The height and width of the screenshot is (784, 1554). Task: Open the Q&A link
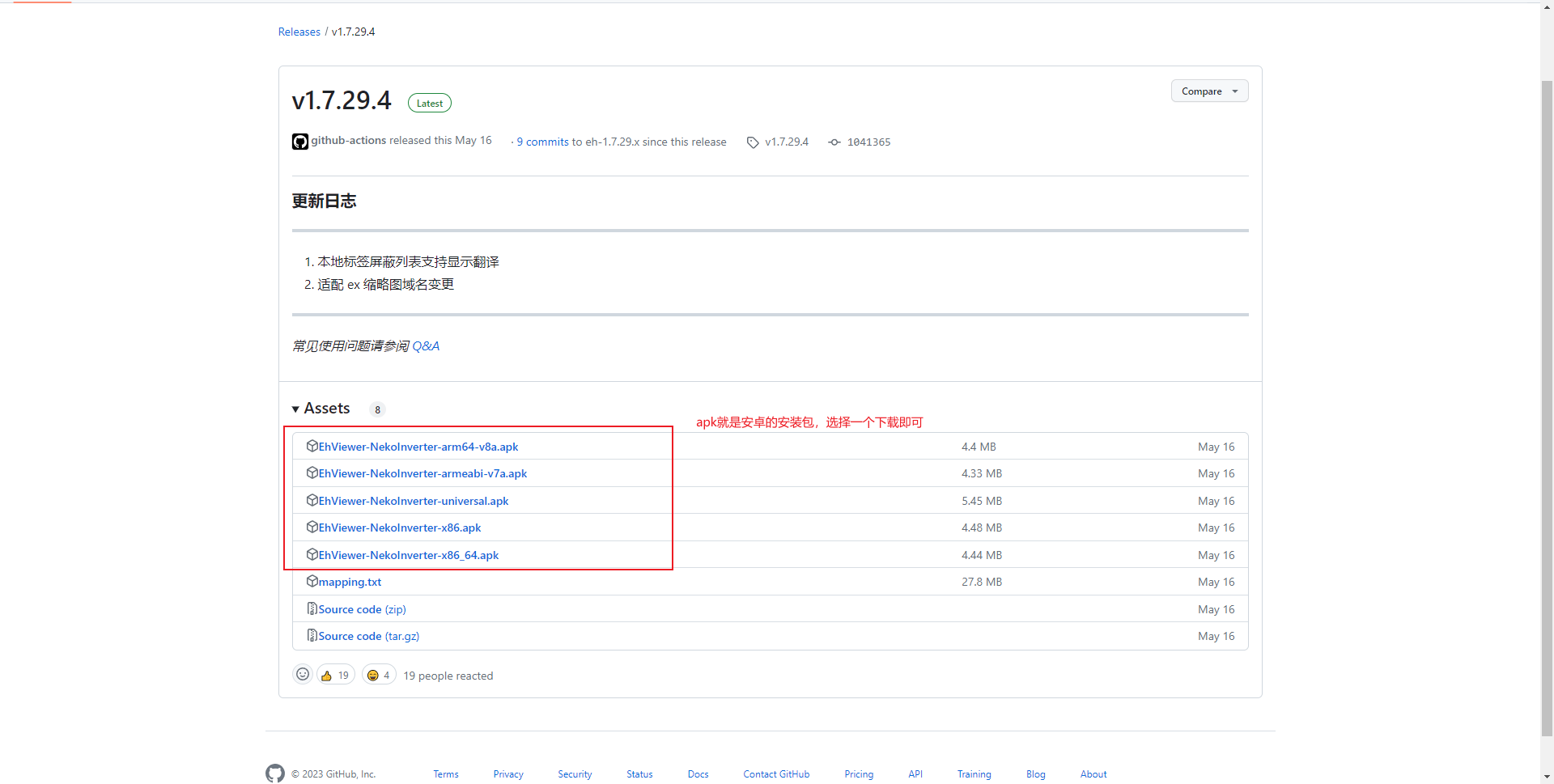click(x=426, y=346)
